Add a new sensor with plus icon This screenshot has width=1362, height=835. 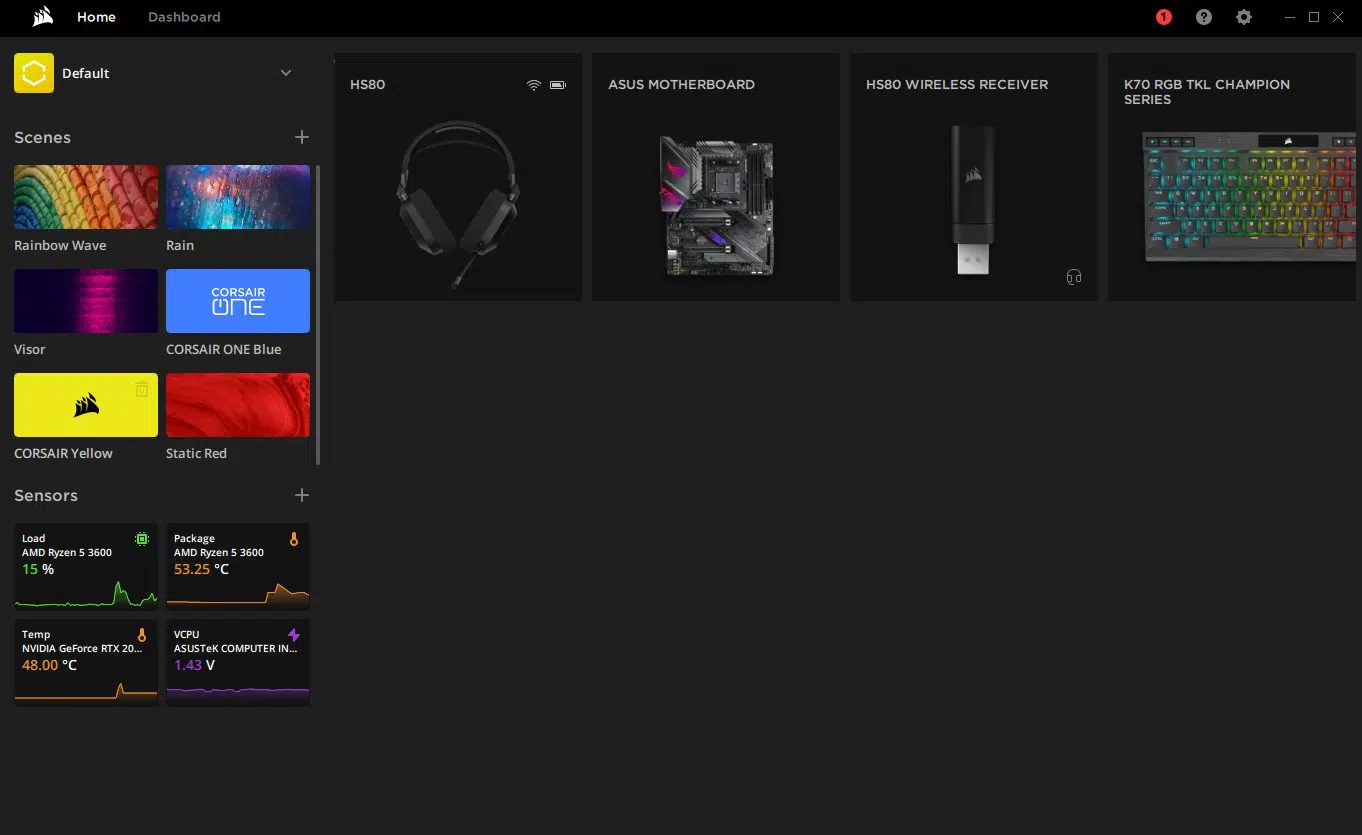[x=302, y=495]
